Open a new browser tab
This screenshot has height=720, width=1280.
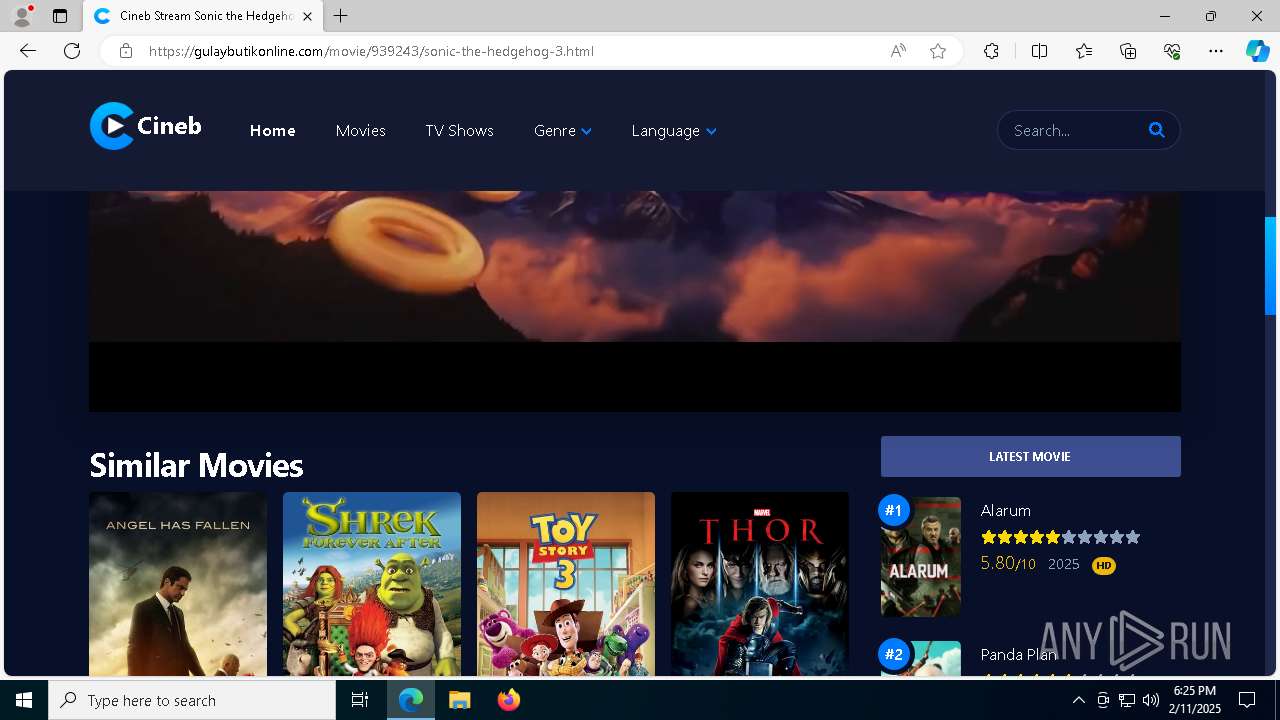point(341,16)
